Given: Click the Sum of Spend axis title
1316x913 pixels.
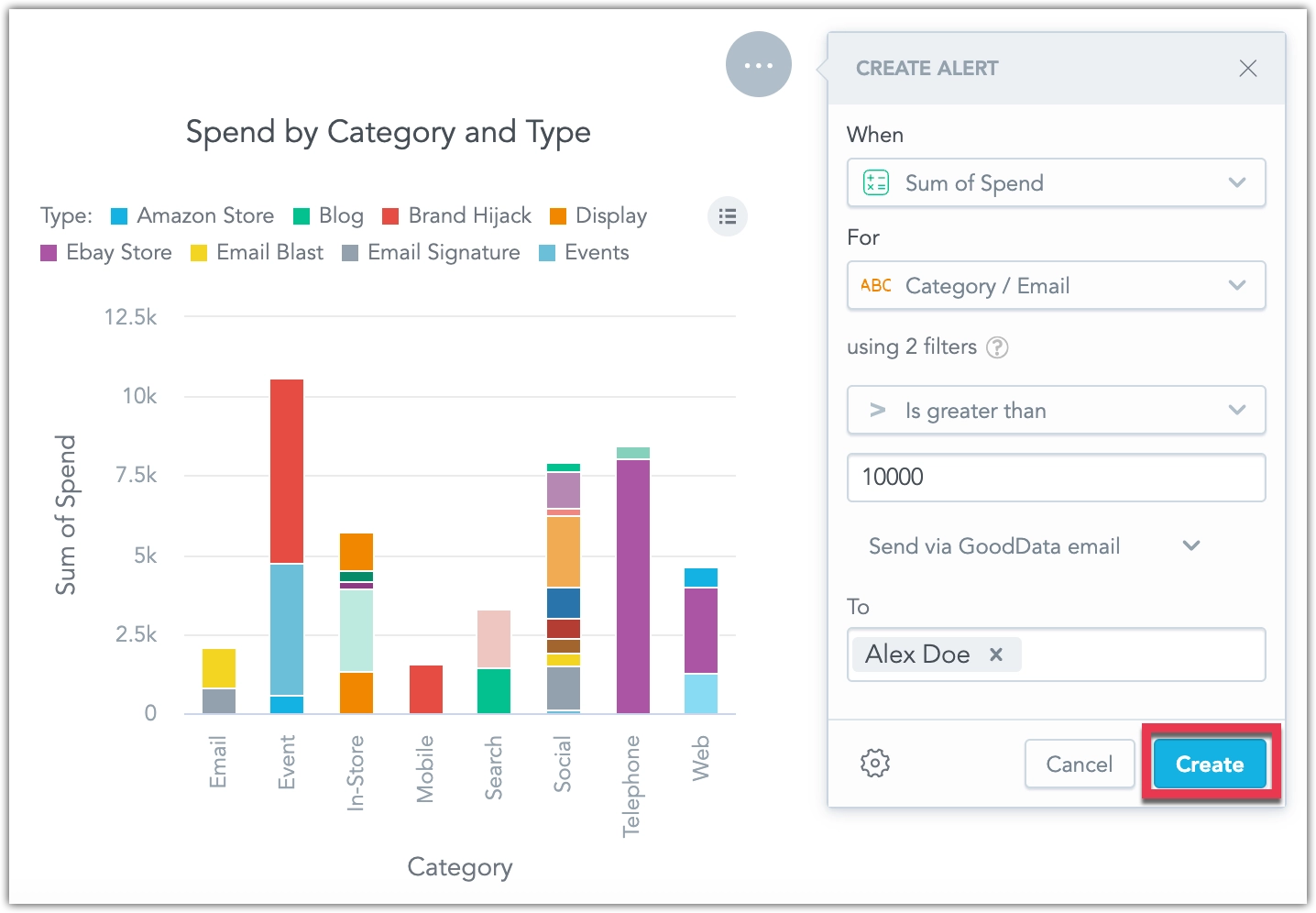Looking at the screenshot, I should coord(65,515).
